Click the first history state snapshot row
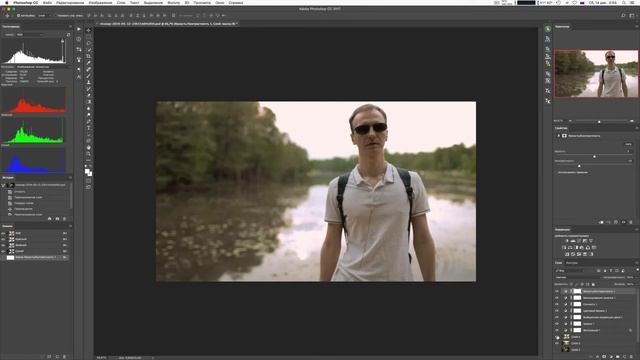Screen dimensions: 640x360 [36, 185]
